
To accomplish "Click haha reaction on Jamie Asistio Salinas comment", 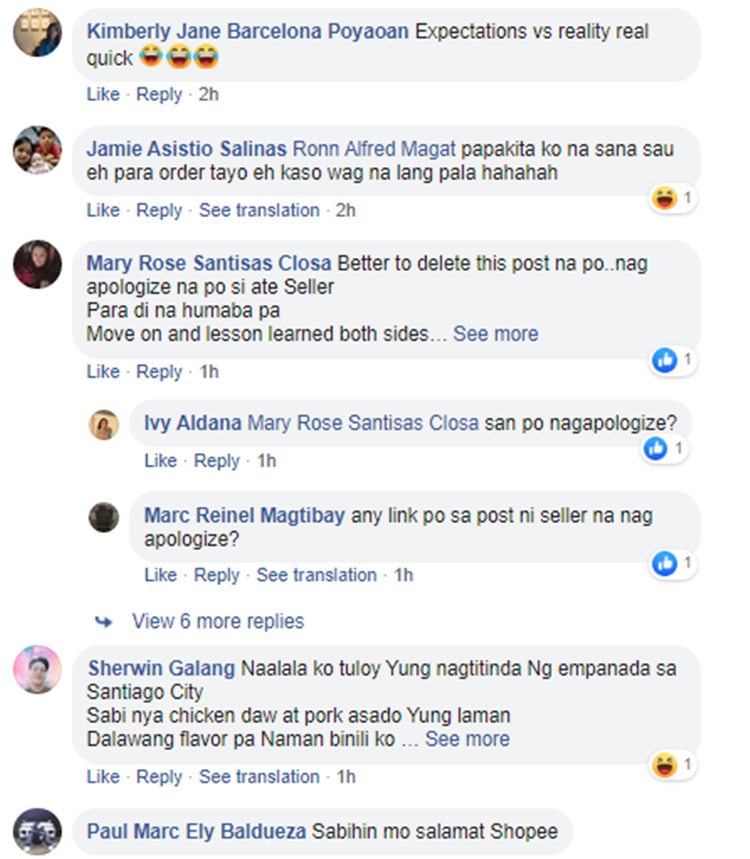I will [x=665, y=198].
